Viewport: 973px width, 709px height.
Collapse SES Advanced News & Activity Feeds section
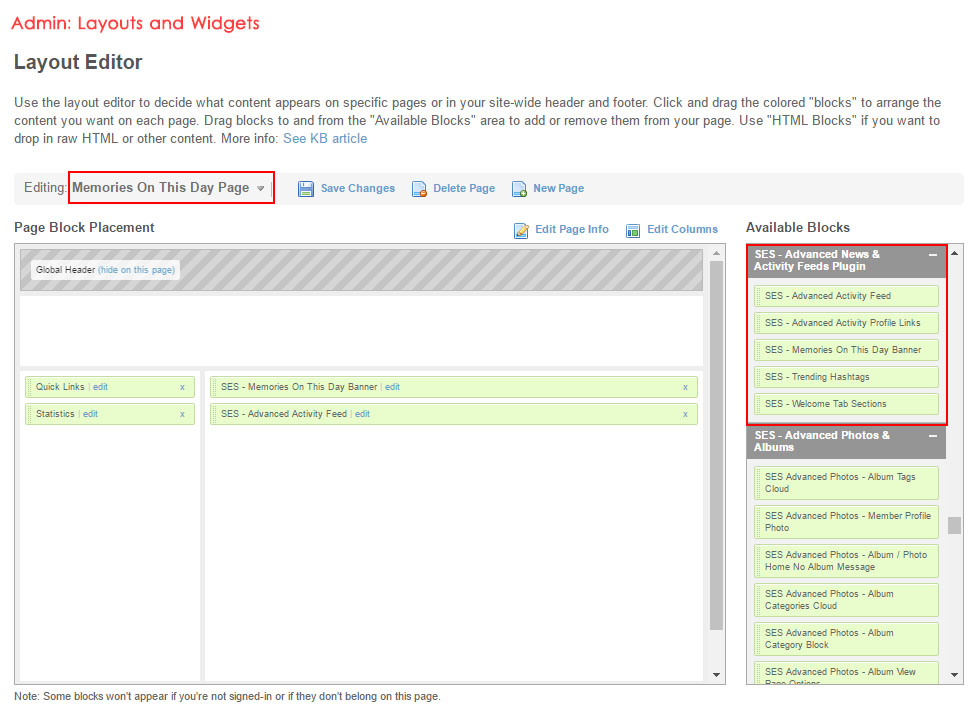pyautogui.click(x=932, y=256)
